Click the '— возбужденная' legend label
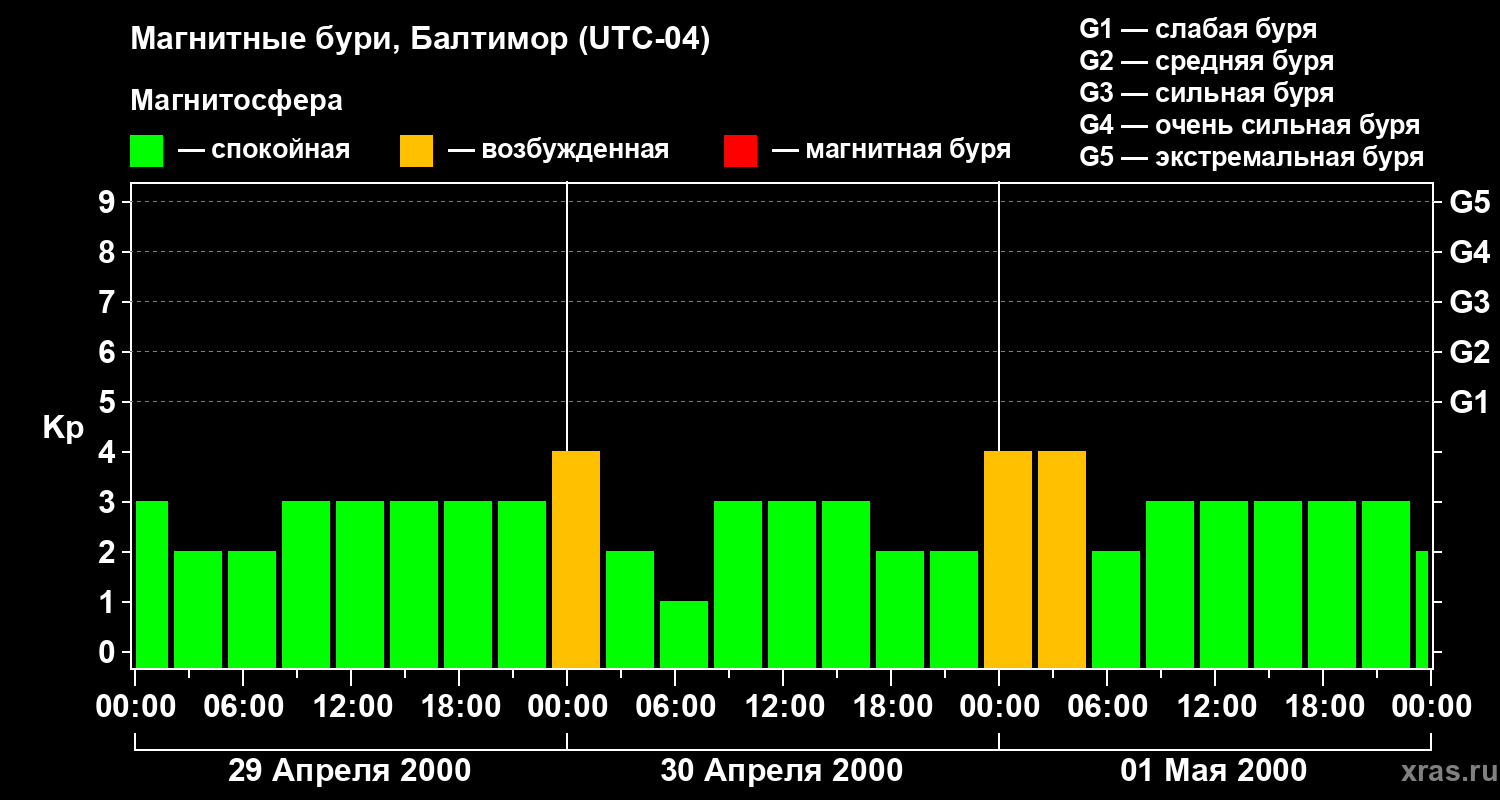Viewport: 1500px width, 800px height. click(558, 150)
